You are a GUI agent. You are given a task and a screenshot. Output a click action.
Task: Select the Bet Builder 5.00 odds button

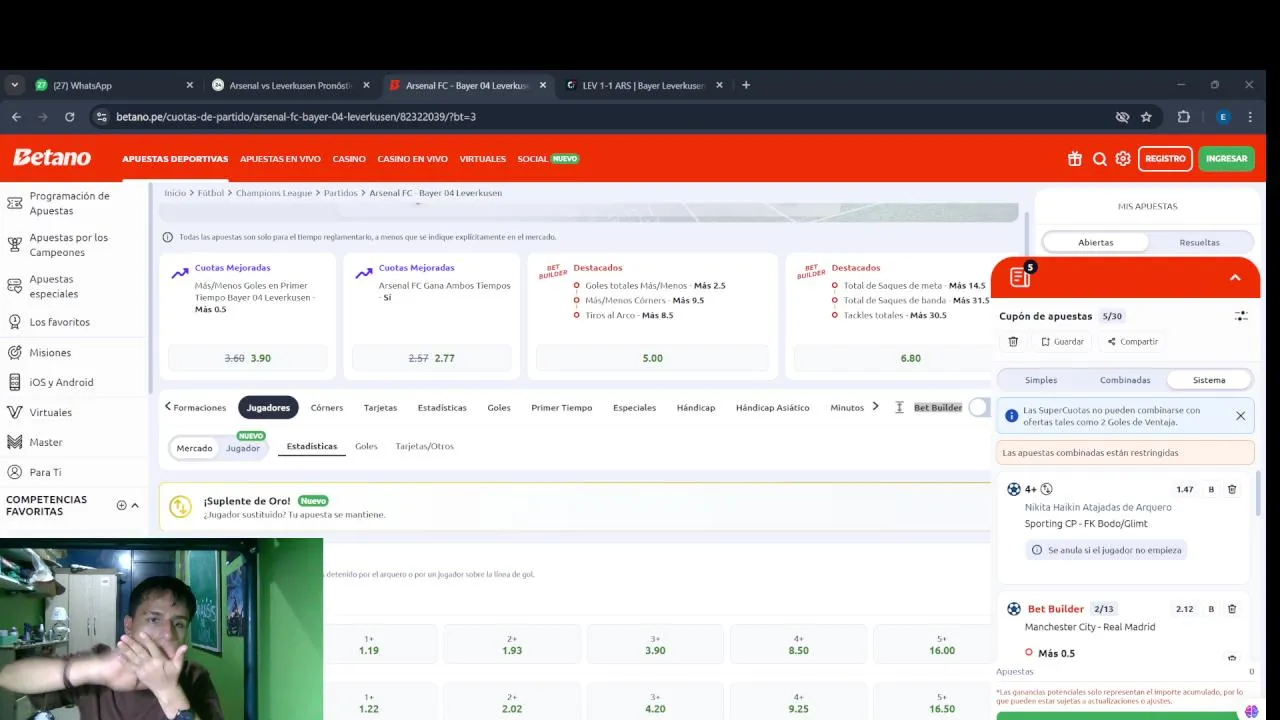tap(652, 358)
